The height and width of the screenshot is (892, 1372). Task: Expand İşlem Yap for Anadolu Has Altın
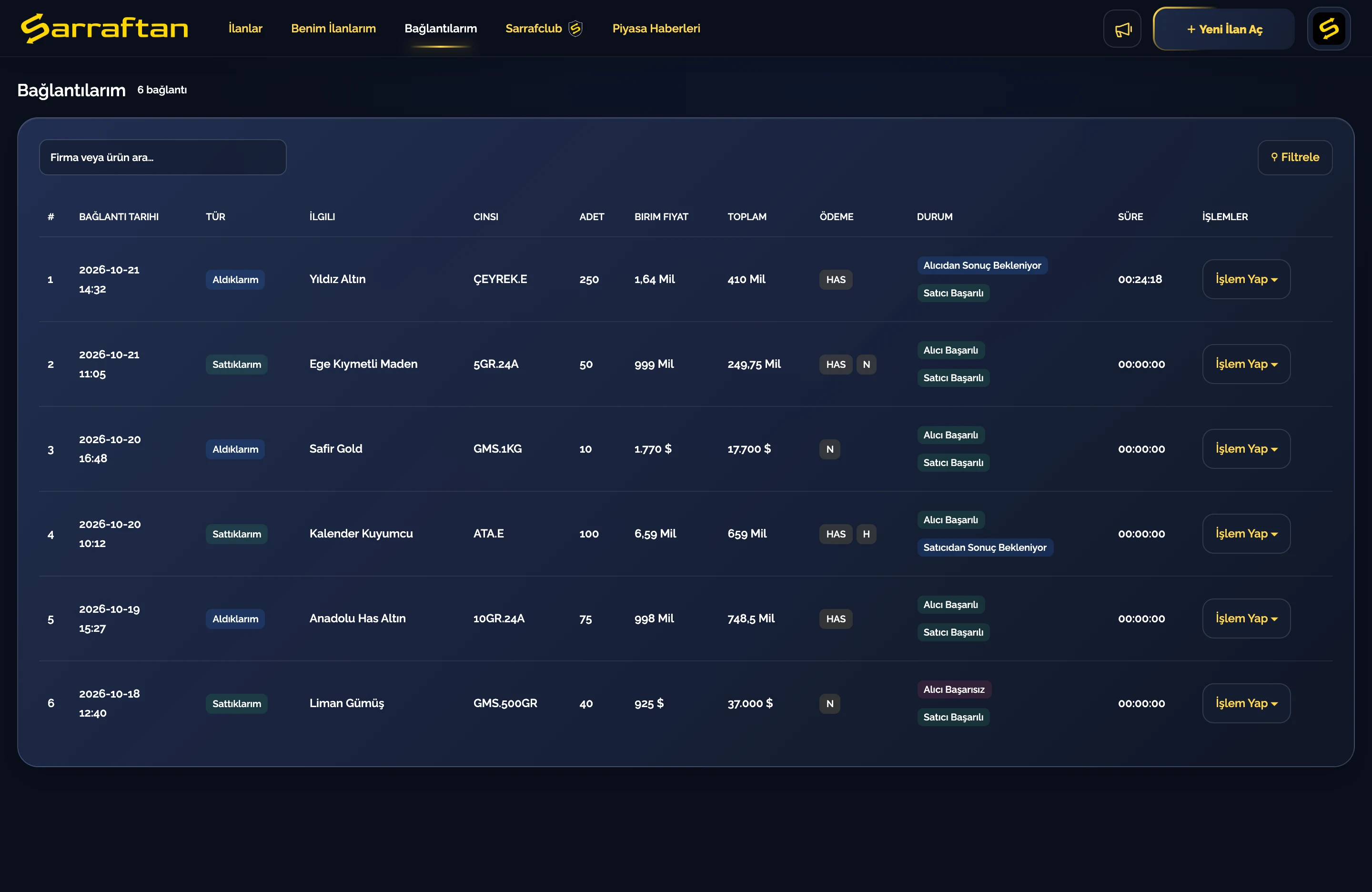click(x=1246, y=618)
